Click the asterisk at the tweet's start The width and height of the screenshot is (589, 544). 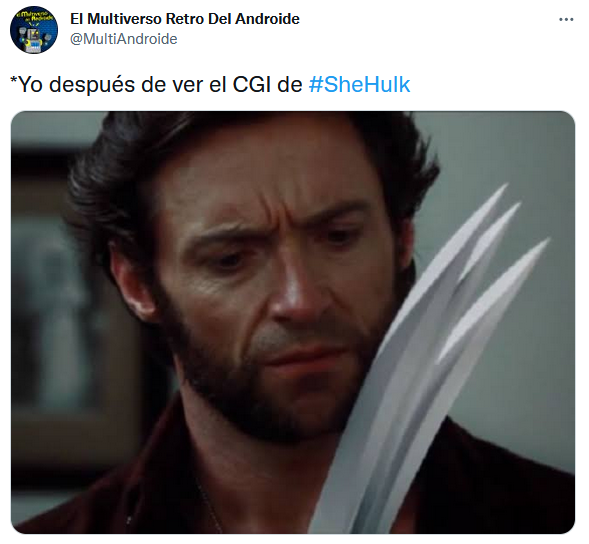[14, 81]
